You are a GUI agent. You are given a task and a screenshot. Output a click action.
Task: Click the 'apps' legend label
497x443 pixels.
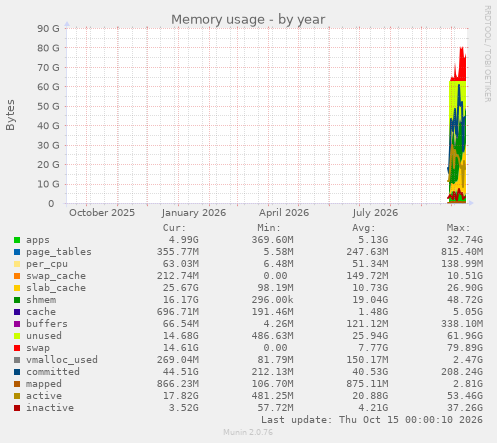point(38,240)
